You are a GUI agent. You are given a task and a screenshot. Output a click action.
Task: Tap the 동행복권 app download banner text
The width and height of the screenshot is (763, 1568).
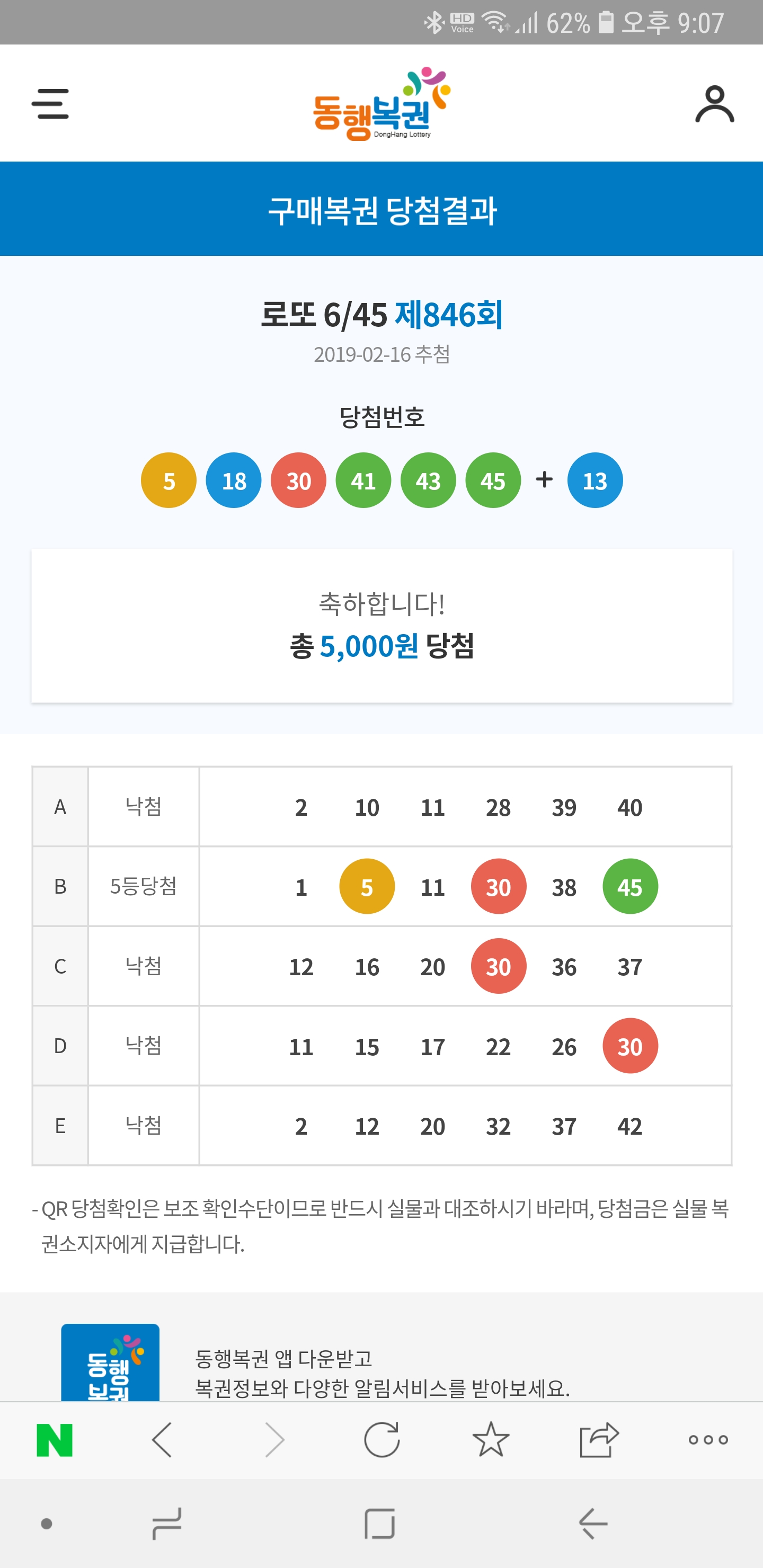coord(382,1373)
